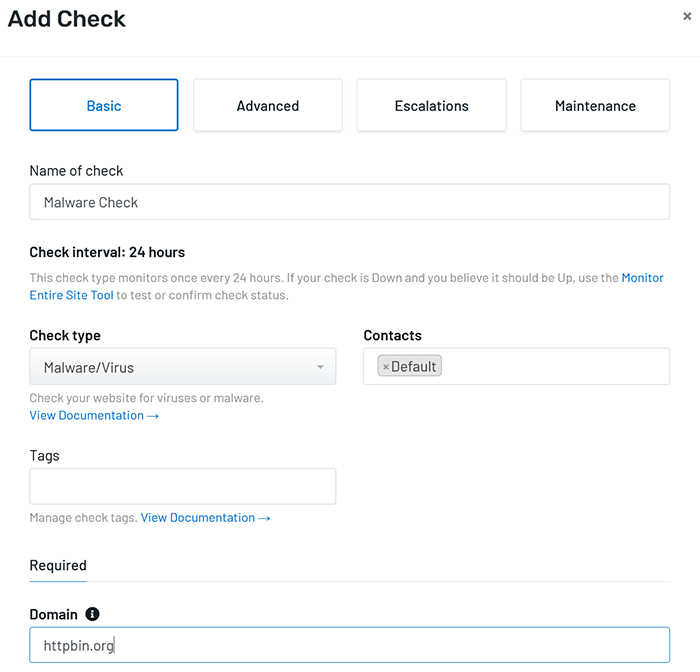Click the Default contact chip label
Image resolution: width=700 pixels, height=672 pixels.
click(414, 367)
